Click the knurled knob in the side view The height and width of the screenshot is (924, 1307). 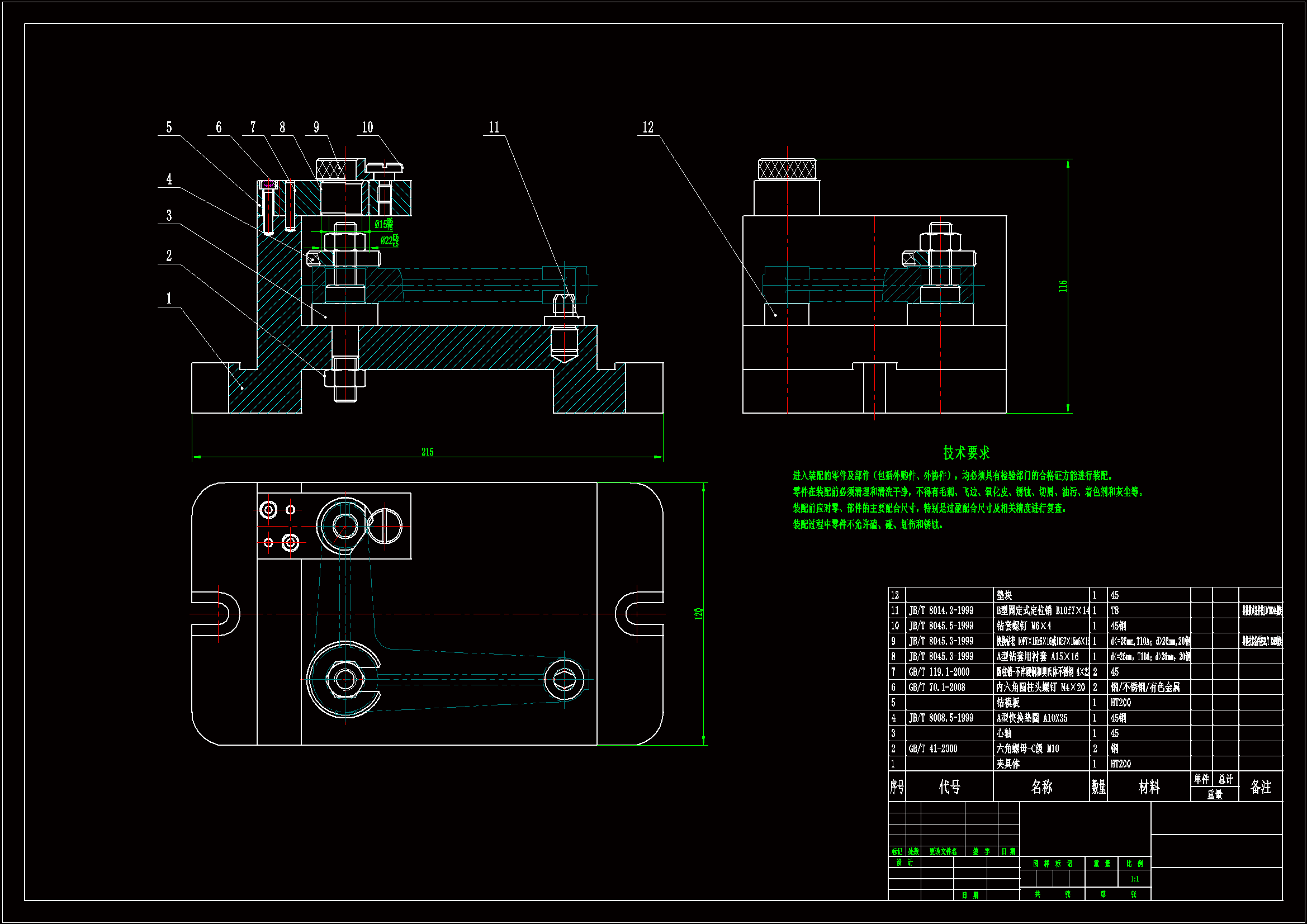tap(787, 170)
